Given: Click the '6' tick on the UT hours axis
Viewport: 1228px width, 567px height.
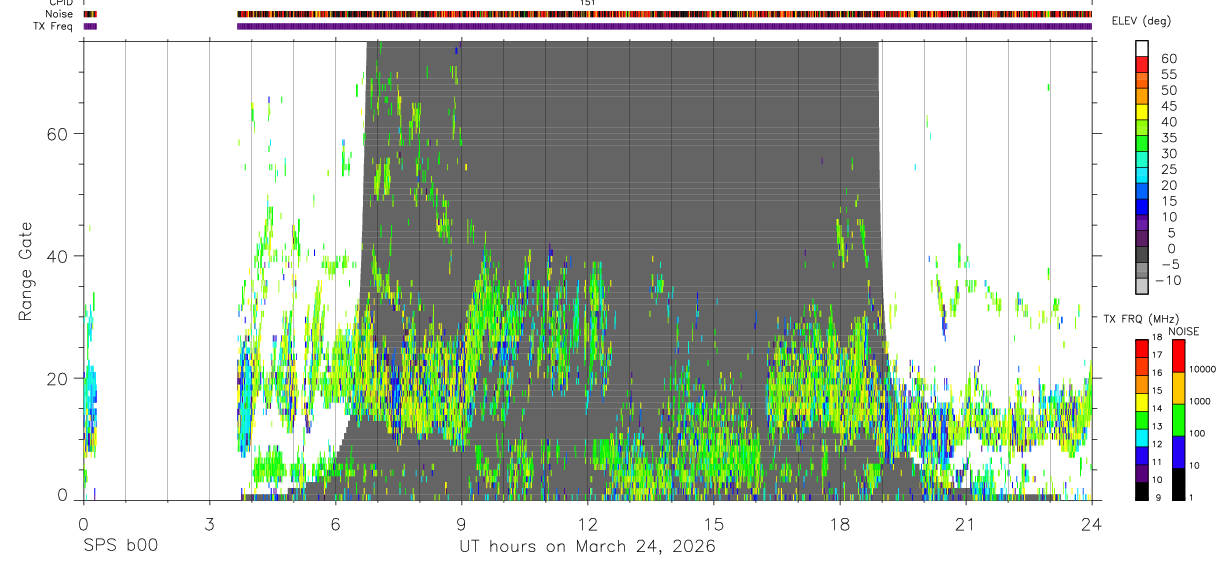Looking at the screenshot, I should click(x=335, y=523).
